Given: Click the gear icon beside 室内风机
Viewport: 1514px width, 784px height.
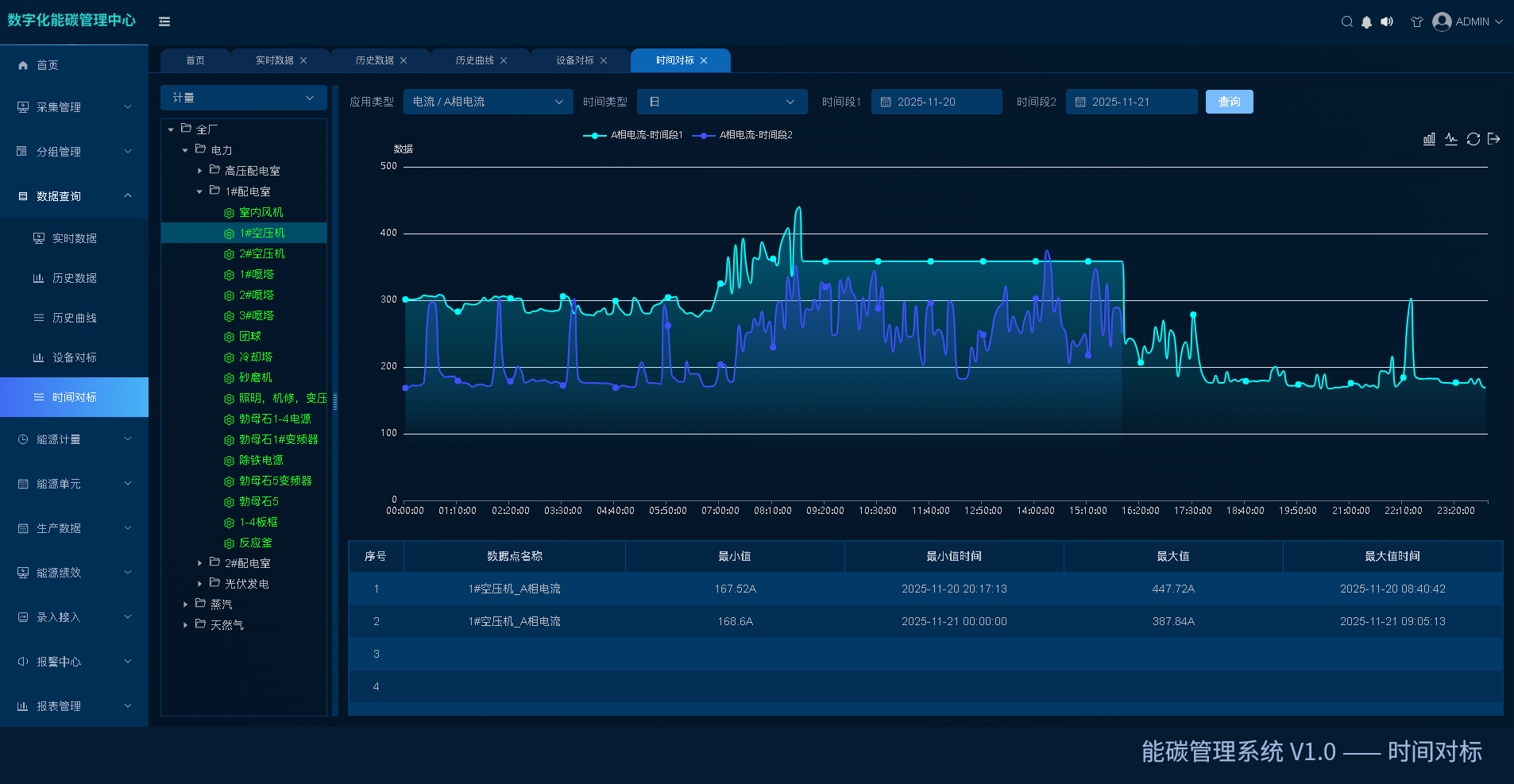Looking at the screenshot, I should [229, 213].
